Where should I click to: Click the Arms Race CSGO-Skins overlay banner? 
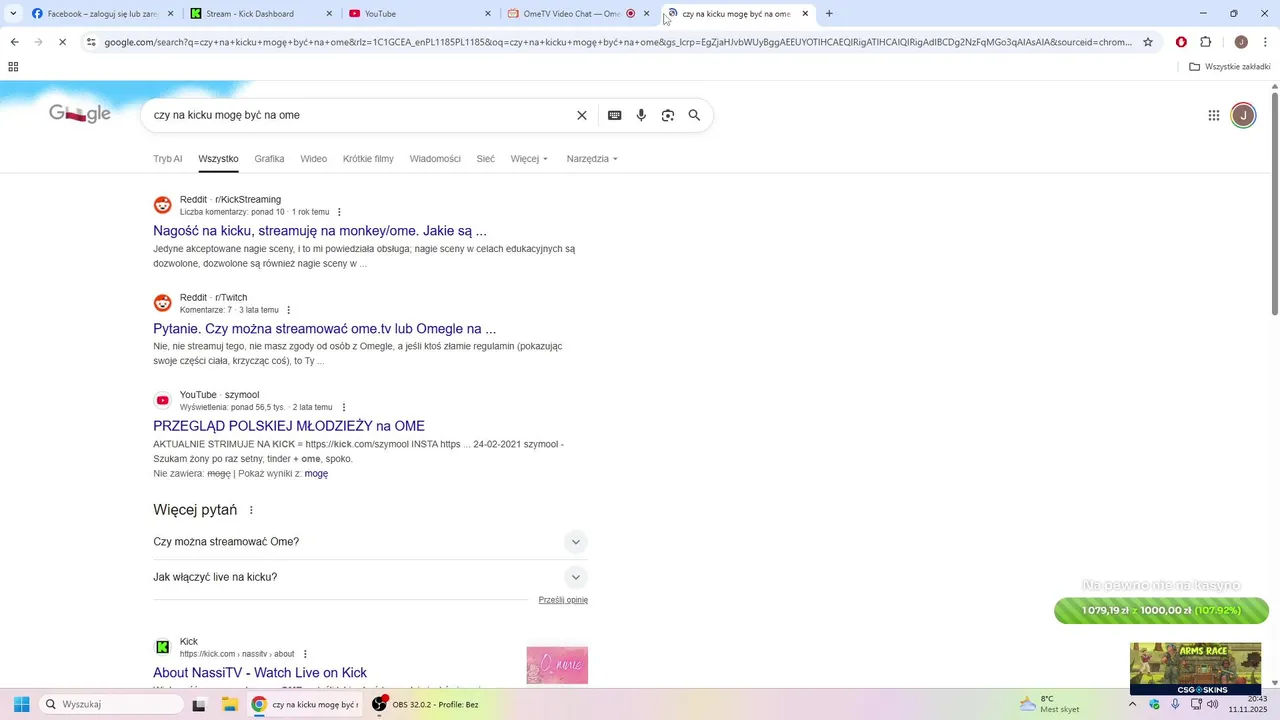tap(1195, 668)
